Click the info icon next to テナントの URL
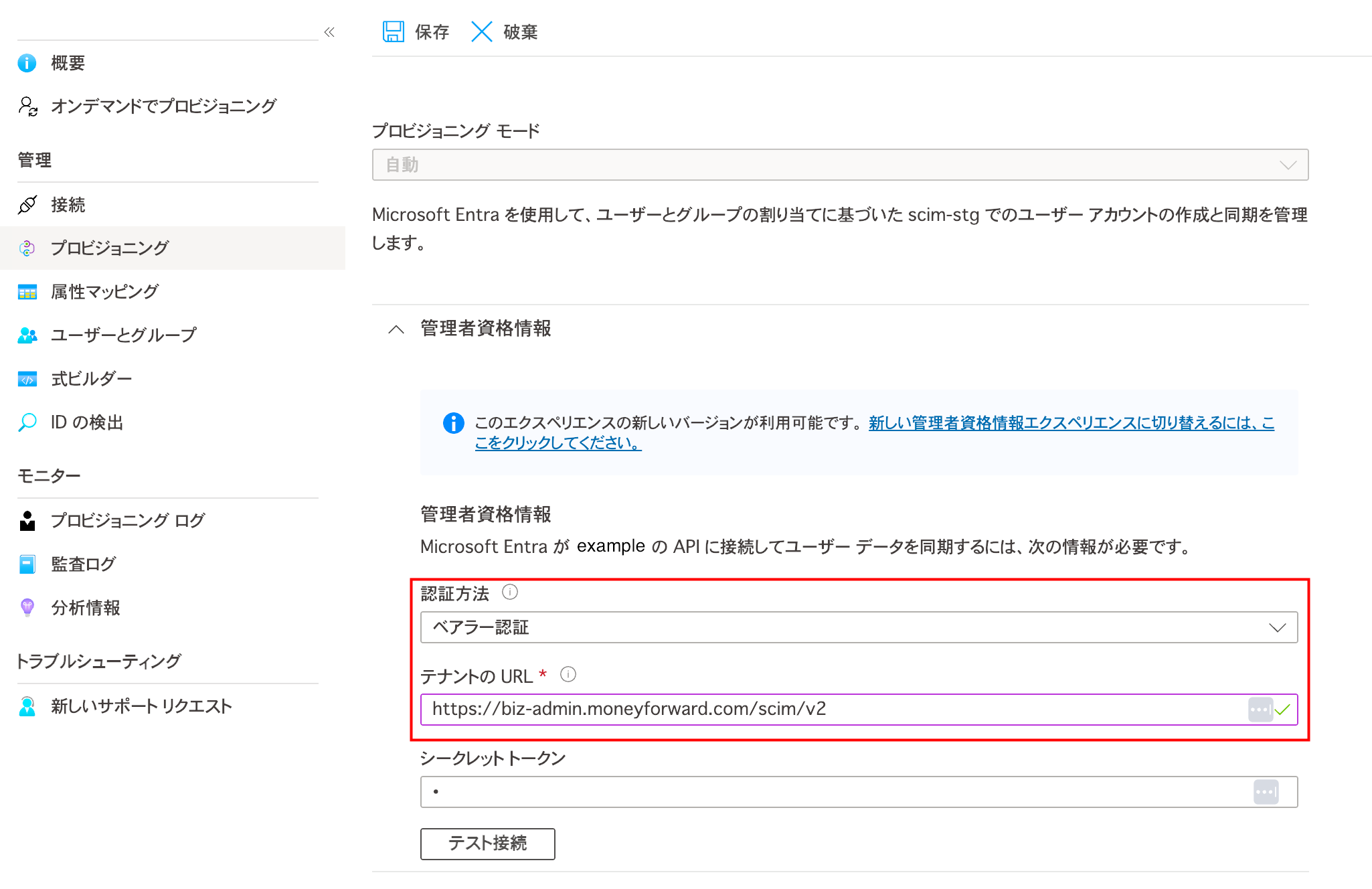 tap(568, 674)
